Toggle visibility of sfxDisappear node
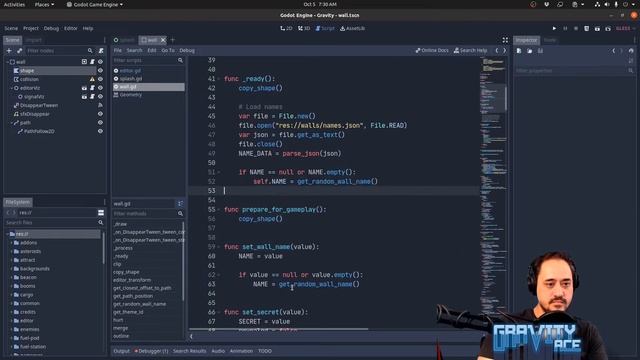The height and width of the screenshot is (360, 640). coord(100,114)
